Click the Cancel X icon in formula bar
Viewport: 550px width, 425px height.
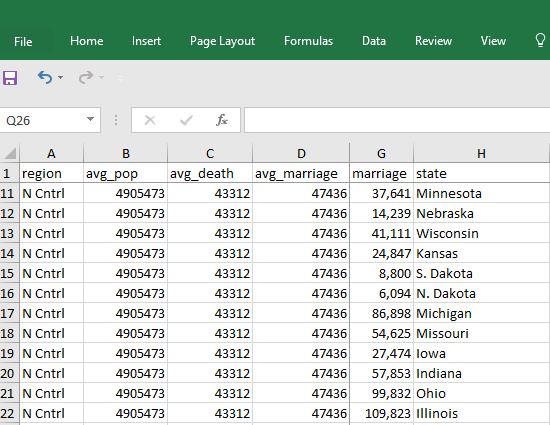[150, 120]
